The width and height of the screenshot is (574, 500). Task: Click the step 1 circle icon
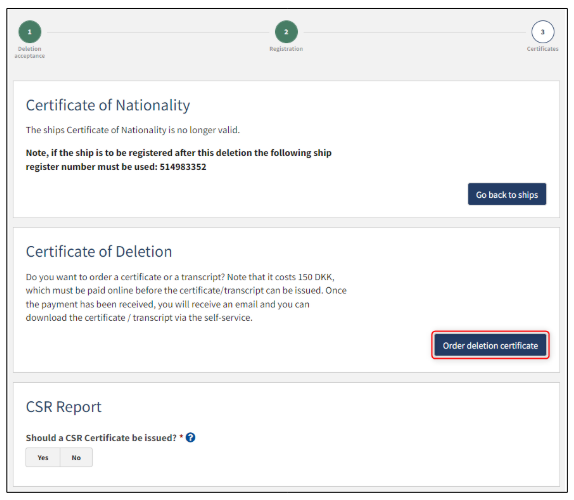point(30,32)
